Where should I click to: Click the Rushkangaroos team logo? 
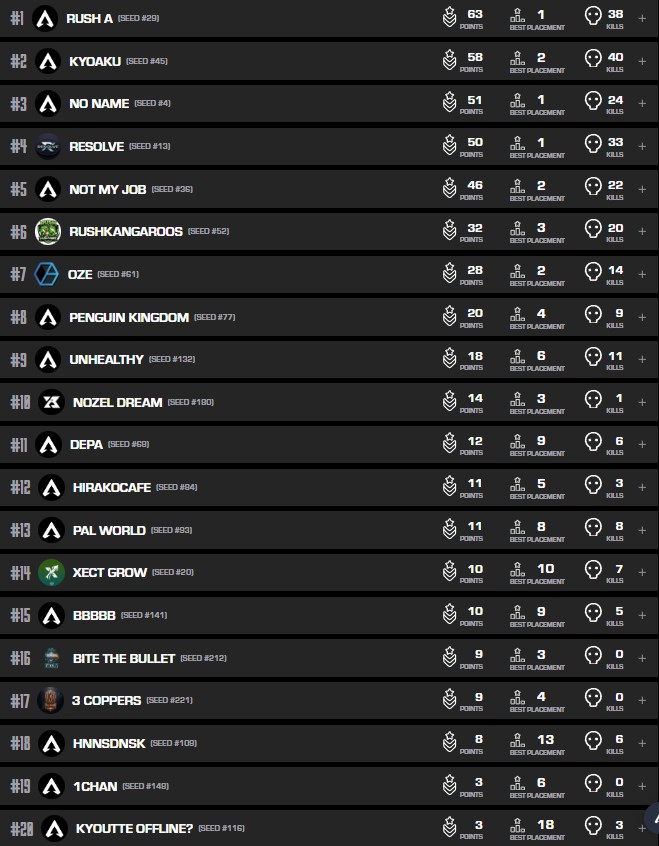tap(48, 231)
